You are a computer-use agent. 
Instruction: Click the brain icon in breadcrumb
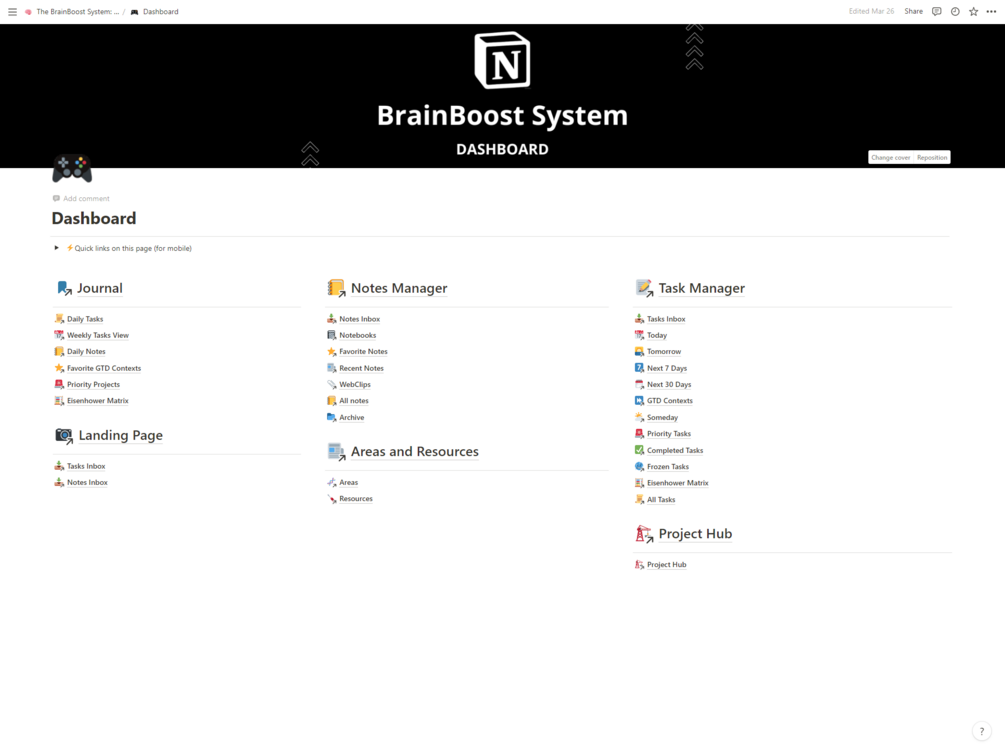pyautogui.click(x=28, y=12)
